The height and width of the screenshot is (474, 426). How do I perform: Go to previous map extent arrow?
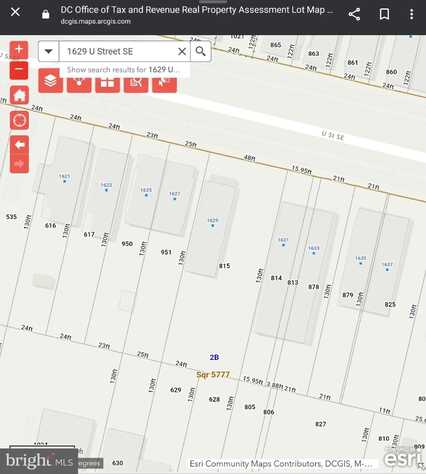19,145
